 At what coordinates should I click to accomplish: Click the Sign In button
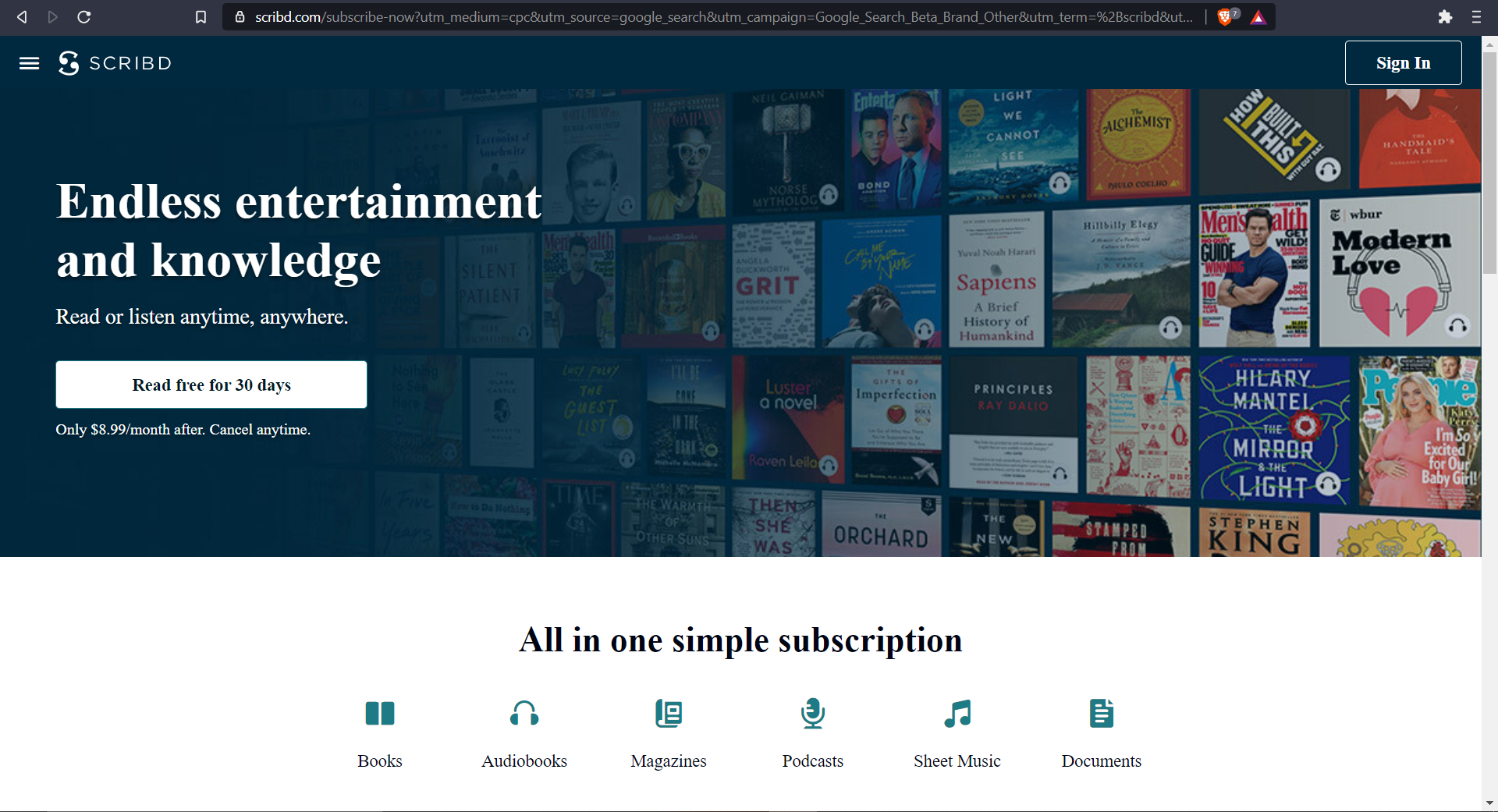point(1403,63)
